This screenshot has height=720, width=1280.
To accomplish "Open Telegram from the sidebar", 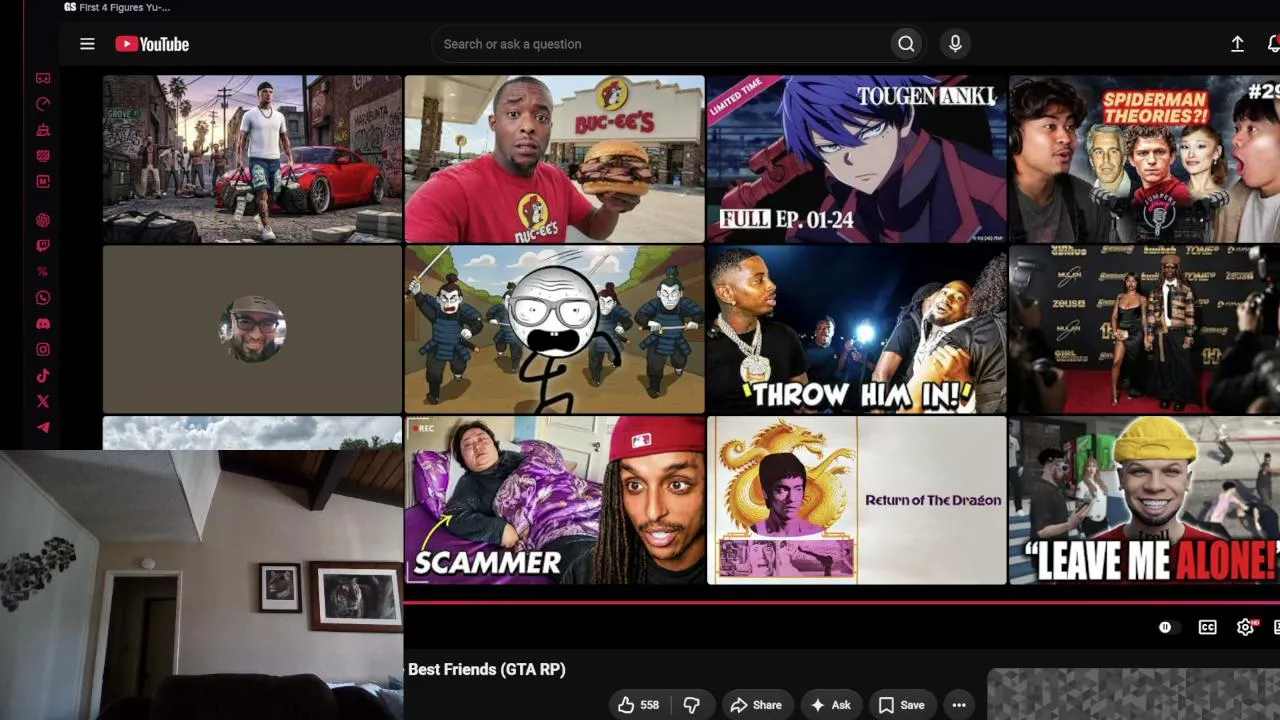I will coord(43,428).
